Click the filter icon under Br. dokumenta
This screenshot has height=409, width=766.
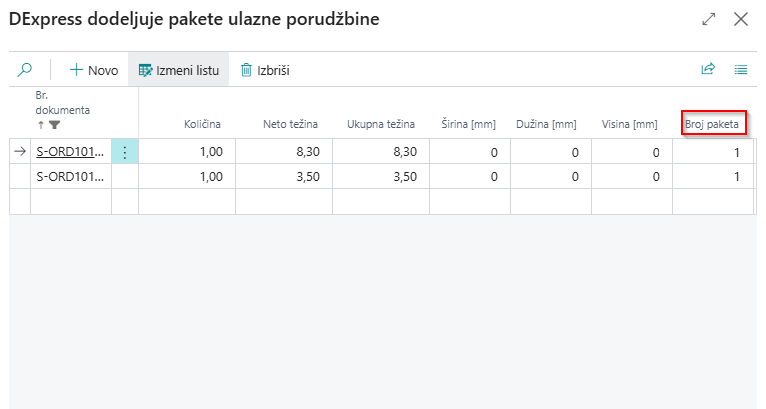click(54, 125)
